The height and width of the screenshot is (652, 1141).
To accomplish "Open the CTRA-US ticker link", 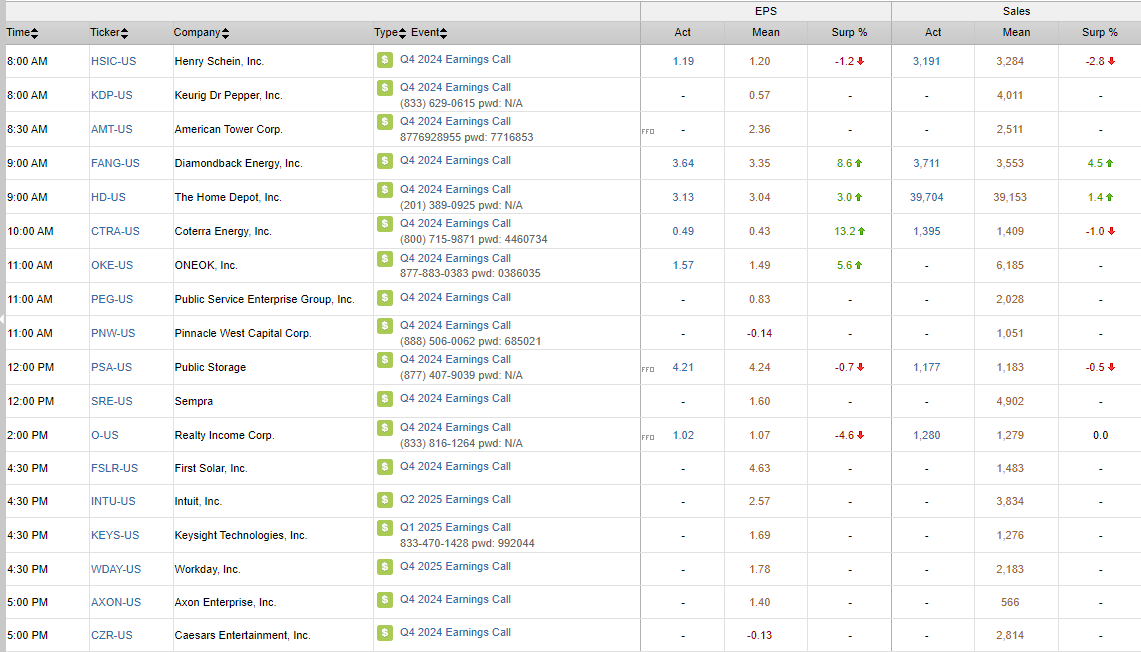I will 115,231.
